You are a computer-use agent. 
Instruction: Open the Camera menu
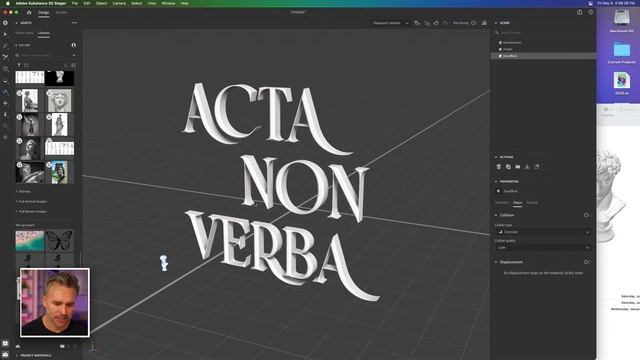coord(119,3)
